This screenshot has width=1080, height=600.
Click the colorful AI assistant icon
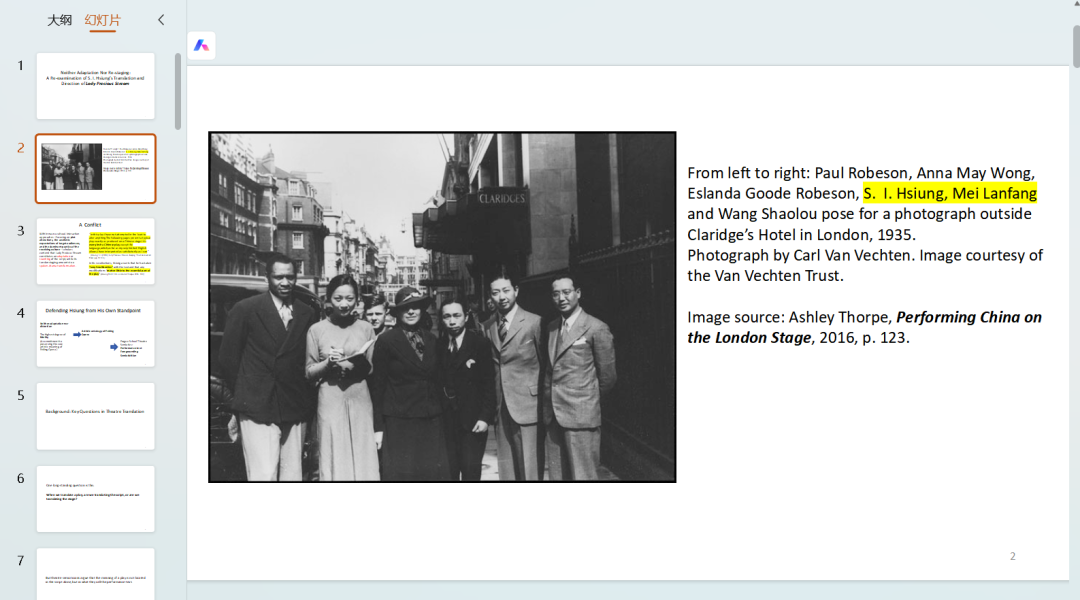[x=201, y=45]
